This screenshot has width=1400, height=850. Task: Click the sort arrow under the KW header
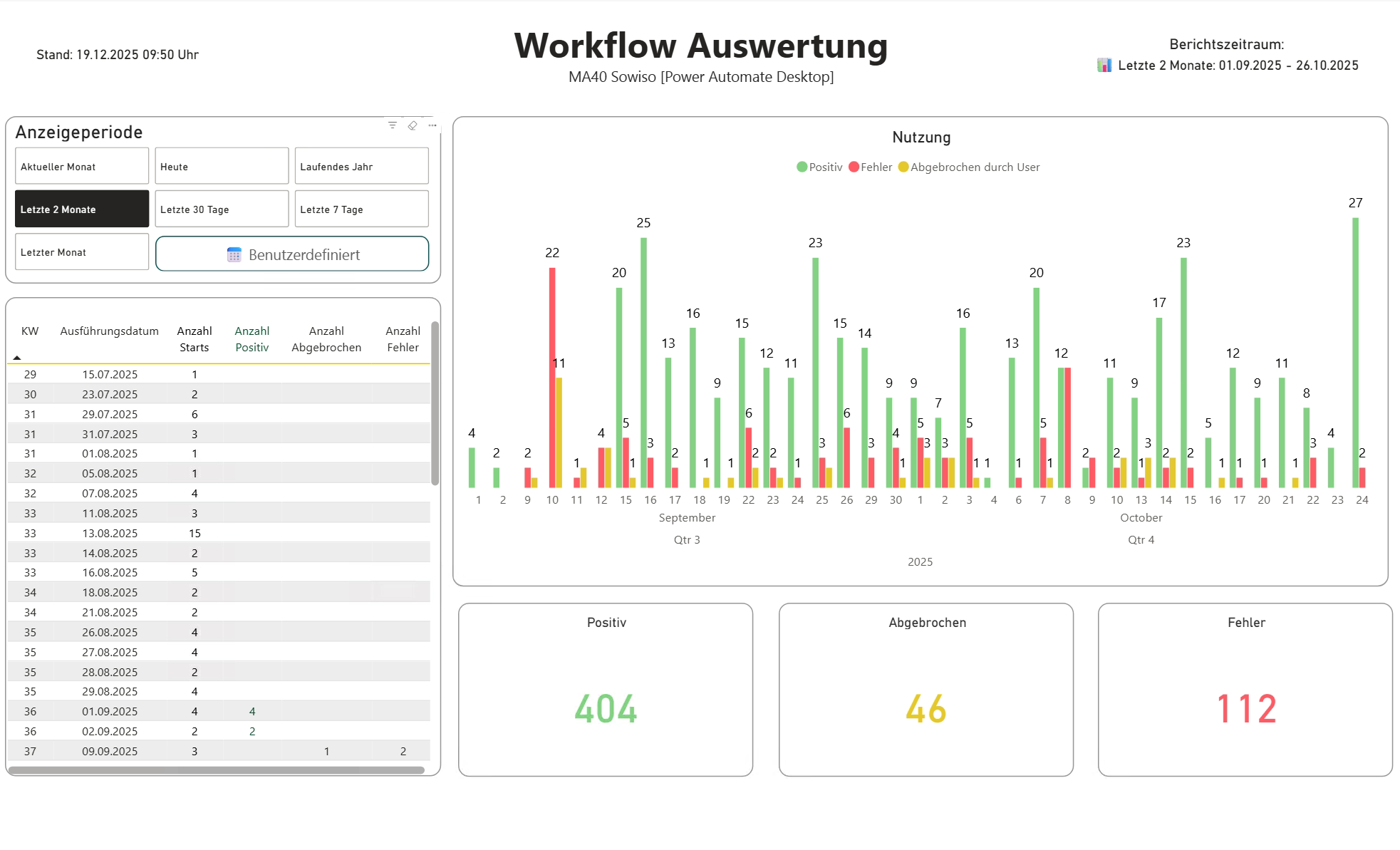pos(16,356)
